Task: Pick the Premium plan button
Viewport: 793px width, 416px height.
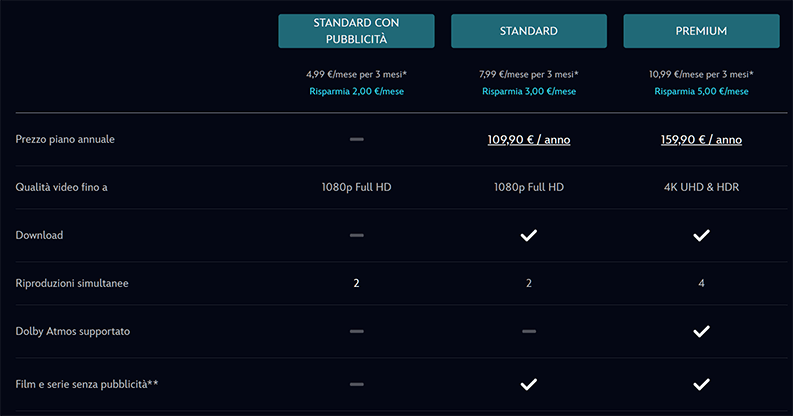Action: 701,31
